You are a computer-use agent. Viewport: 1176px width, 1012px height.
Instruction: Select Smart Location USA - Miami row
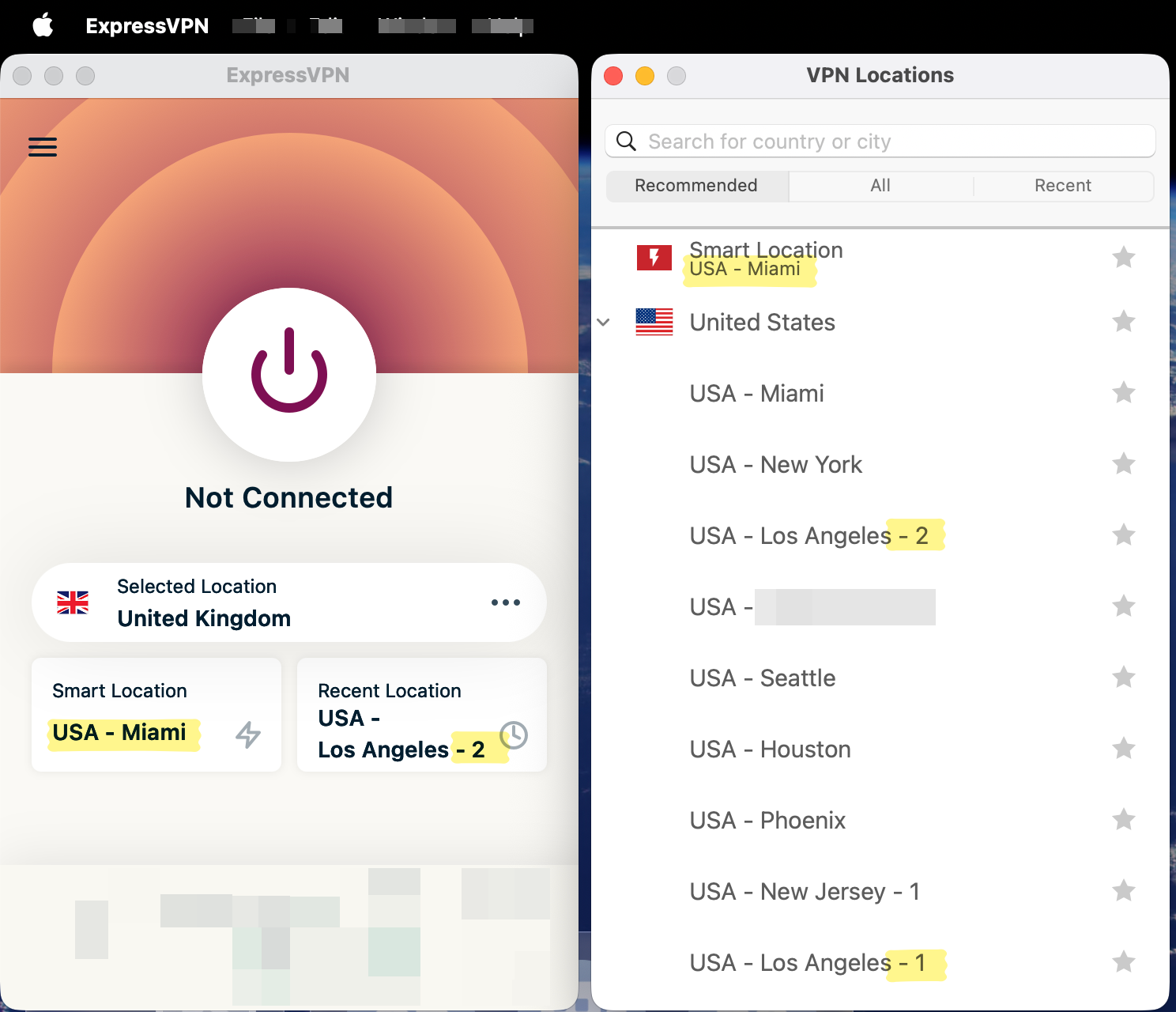(880, 259)
